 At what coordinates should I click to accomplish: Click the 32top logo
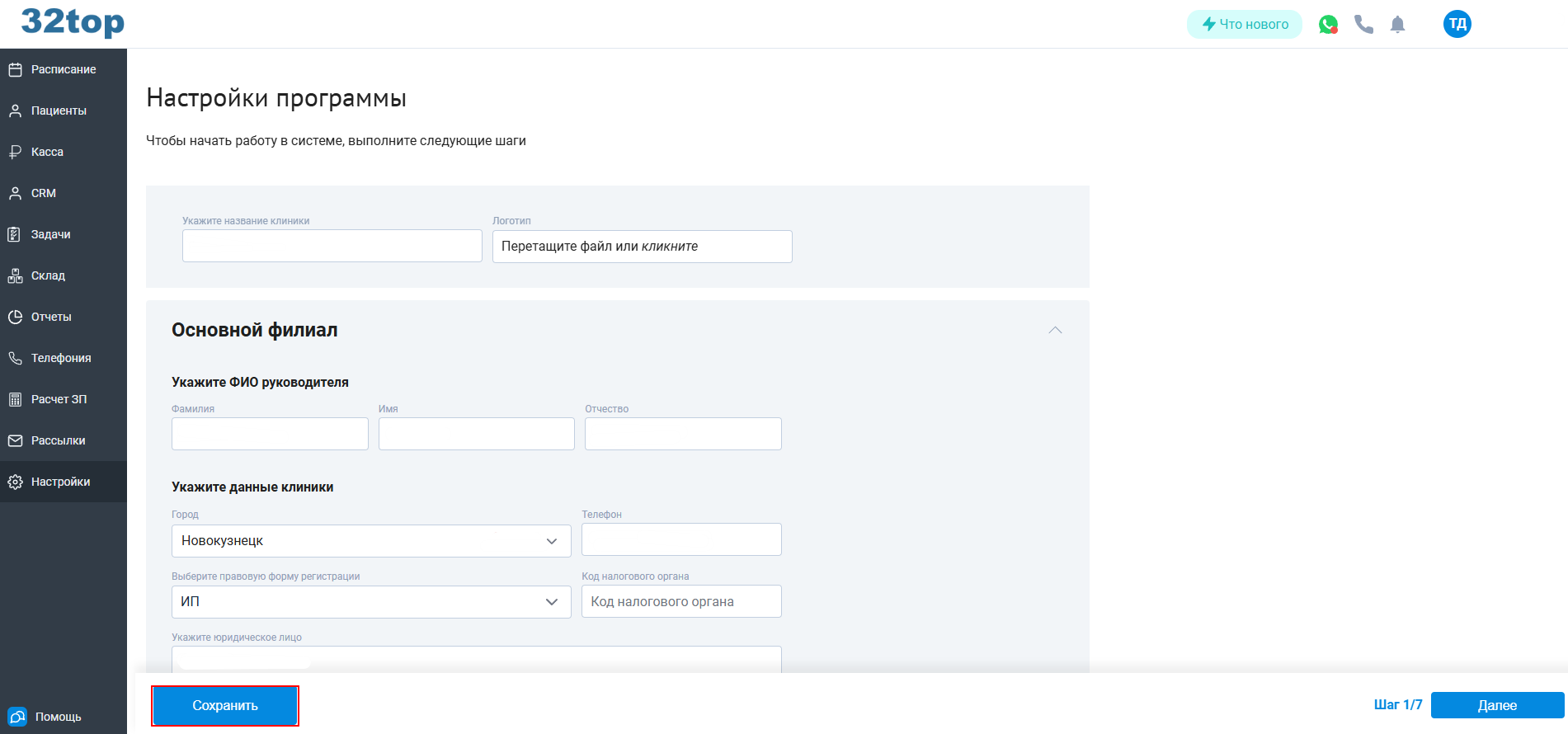coord(73,22)
